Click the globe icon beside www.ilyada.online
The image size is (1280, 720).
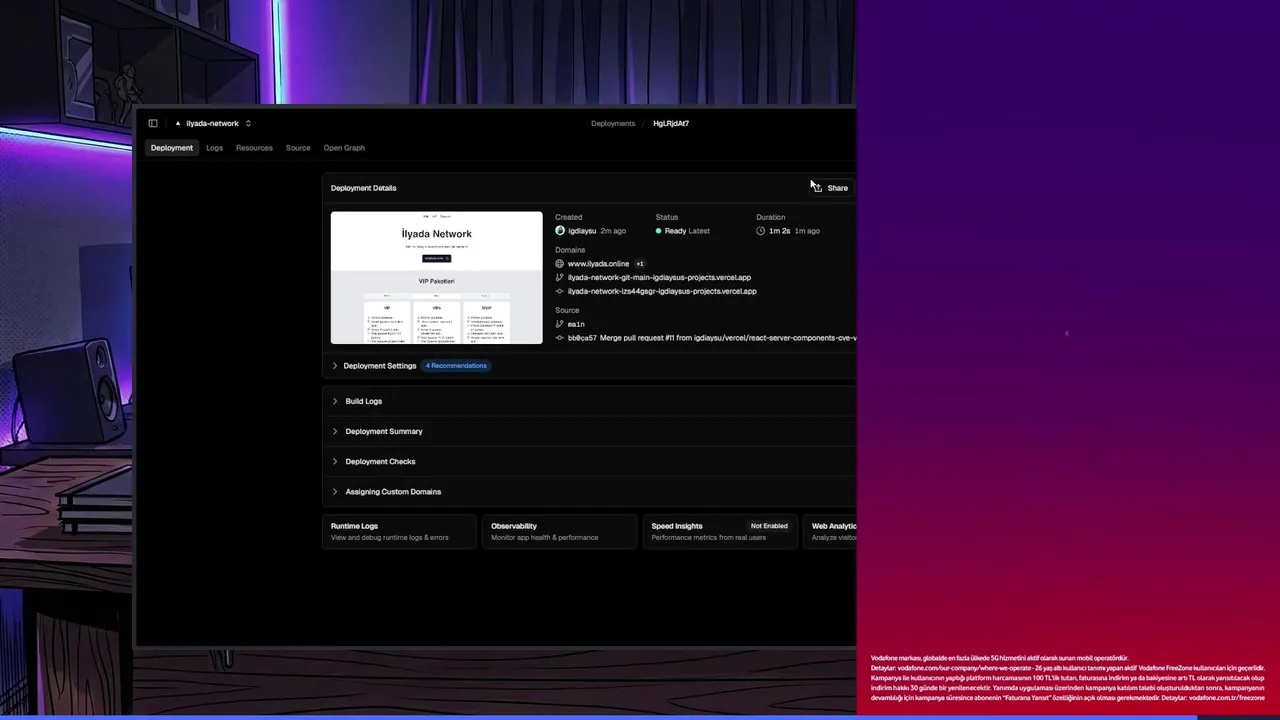560,264
